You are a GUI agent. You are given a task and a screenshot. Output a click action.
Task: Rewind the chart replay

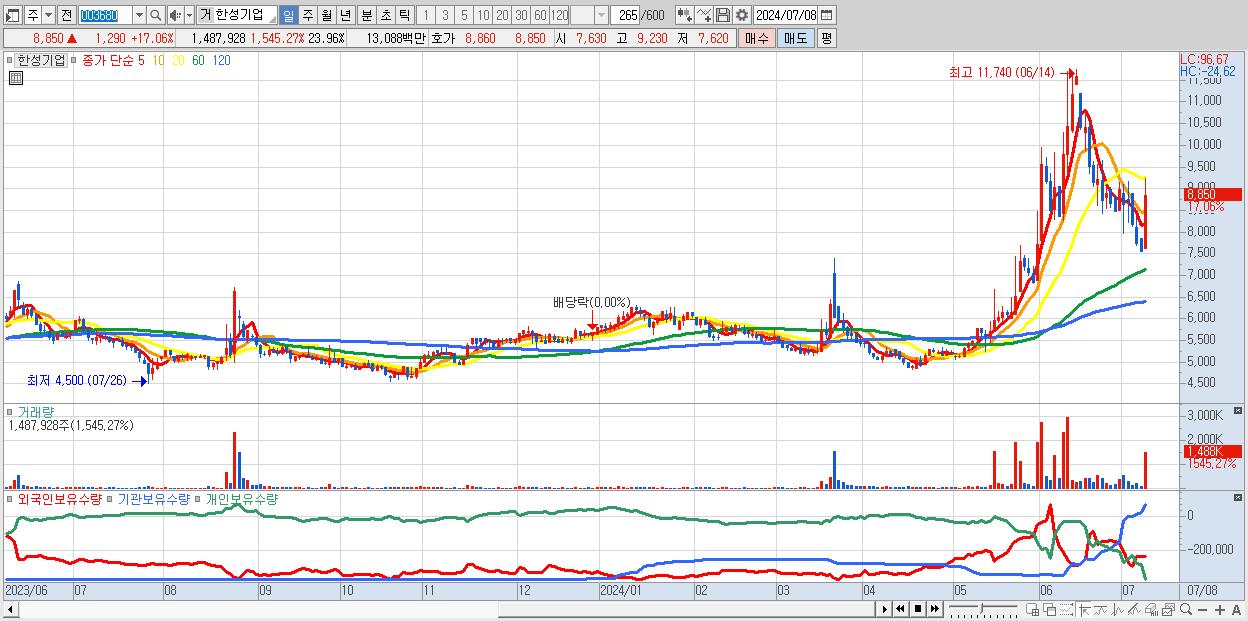pyautogui.click(x=900, y=609)
